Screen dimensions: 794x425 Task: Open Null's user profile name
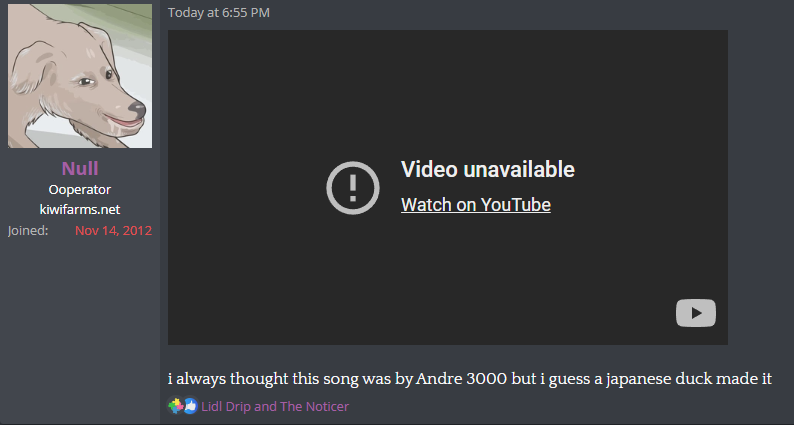pyautogui.click(x=80, y=168)
